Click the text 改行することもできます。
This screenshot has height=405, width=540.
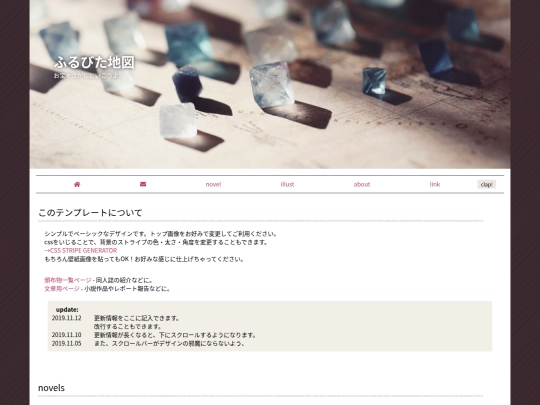[128, 326]
